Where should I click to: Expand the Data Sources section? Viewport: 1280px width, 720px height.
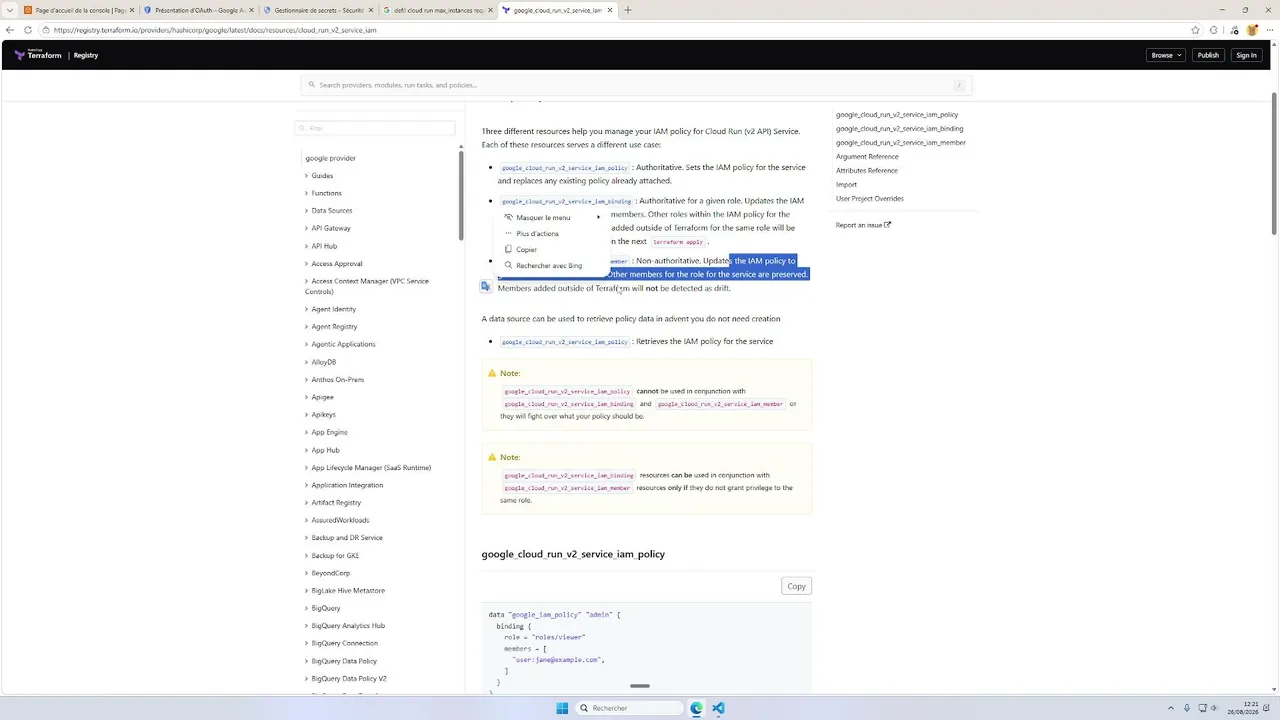pyautogui.click(x=331, y=210)
